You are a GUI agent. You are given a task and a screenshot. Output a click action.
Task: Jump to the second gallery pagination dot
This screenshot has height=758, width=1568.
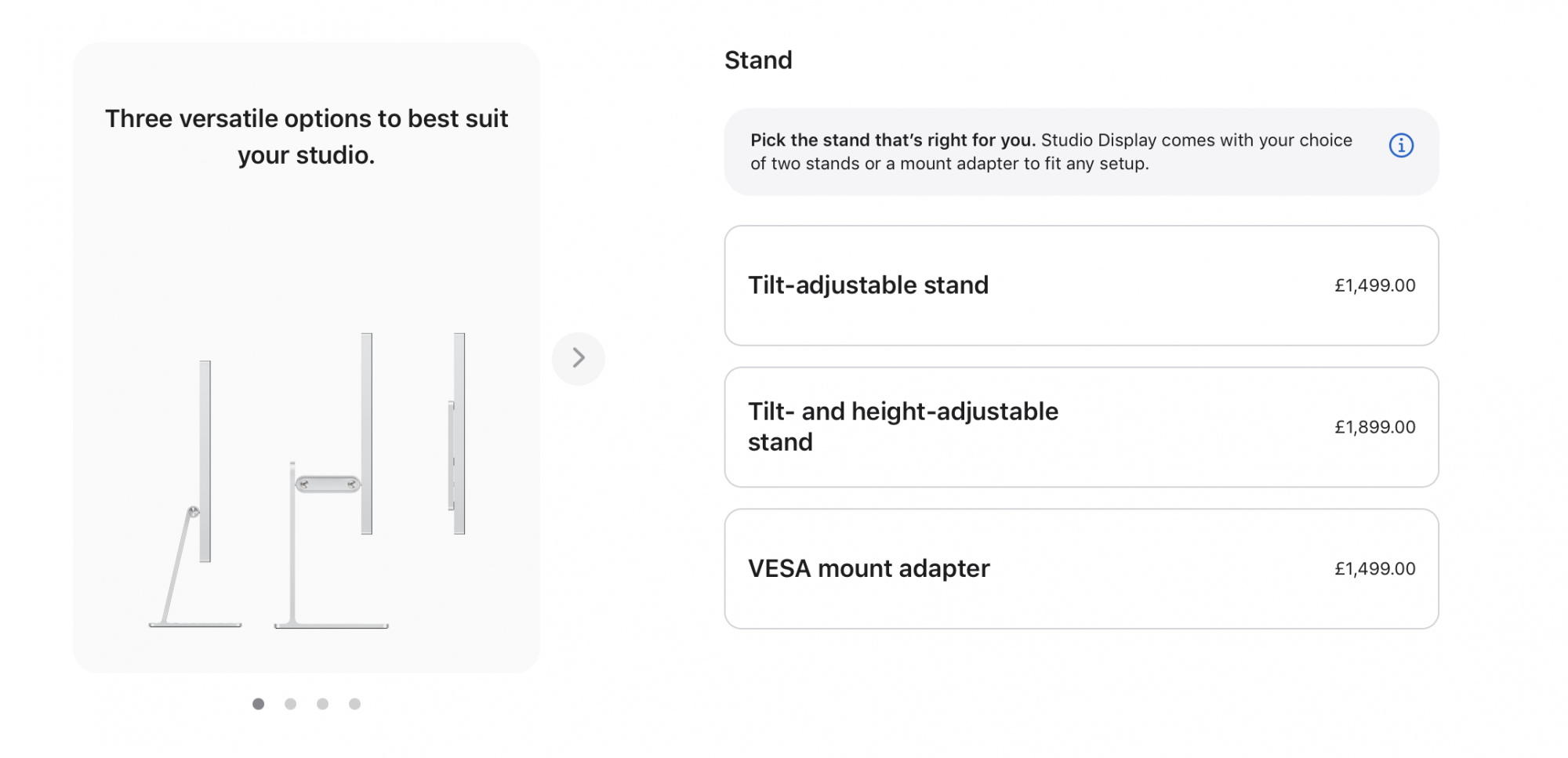tap(290, 704)
